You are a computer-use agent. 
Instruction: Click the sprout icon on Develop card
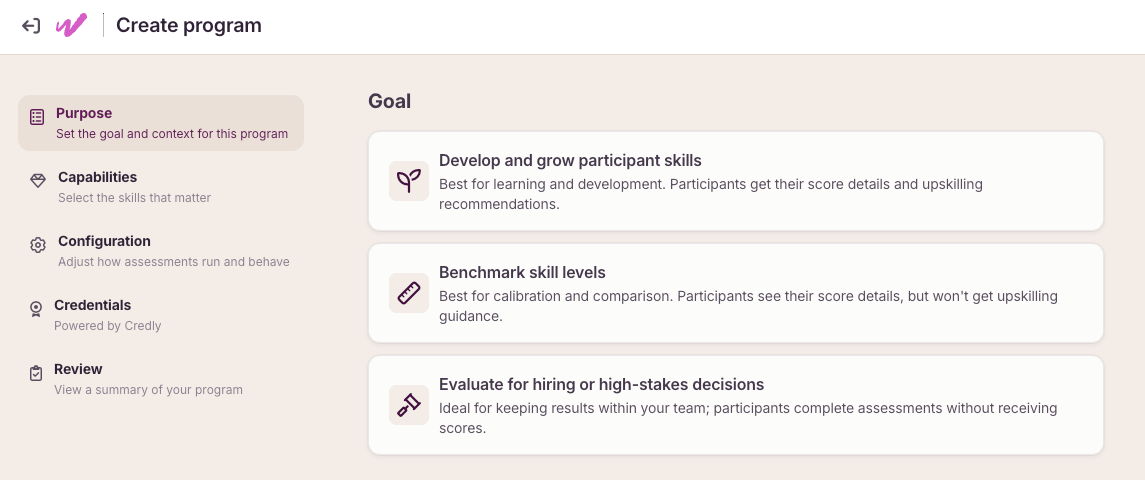coord(409,181)
